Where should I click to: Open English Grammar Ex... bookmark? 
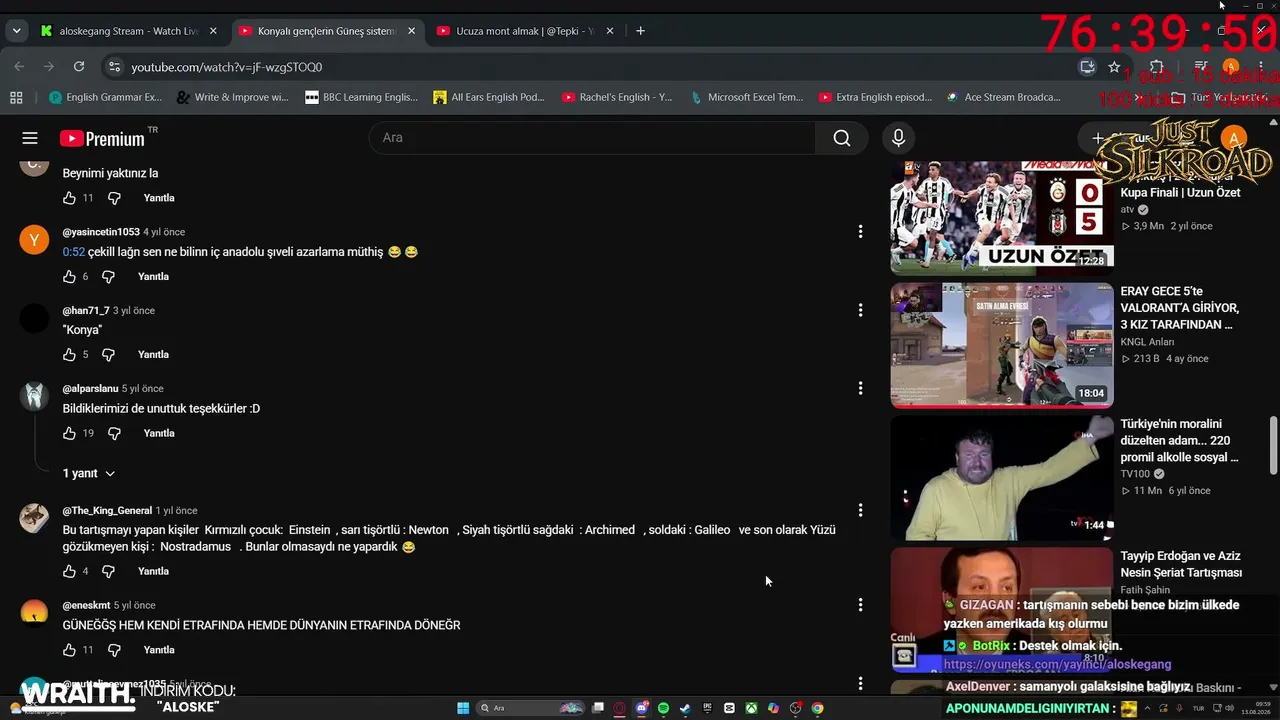(105, 97)
